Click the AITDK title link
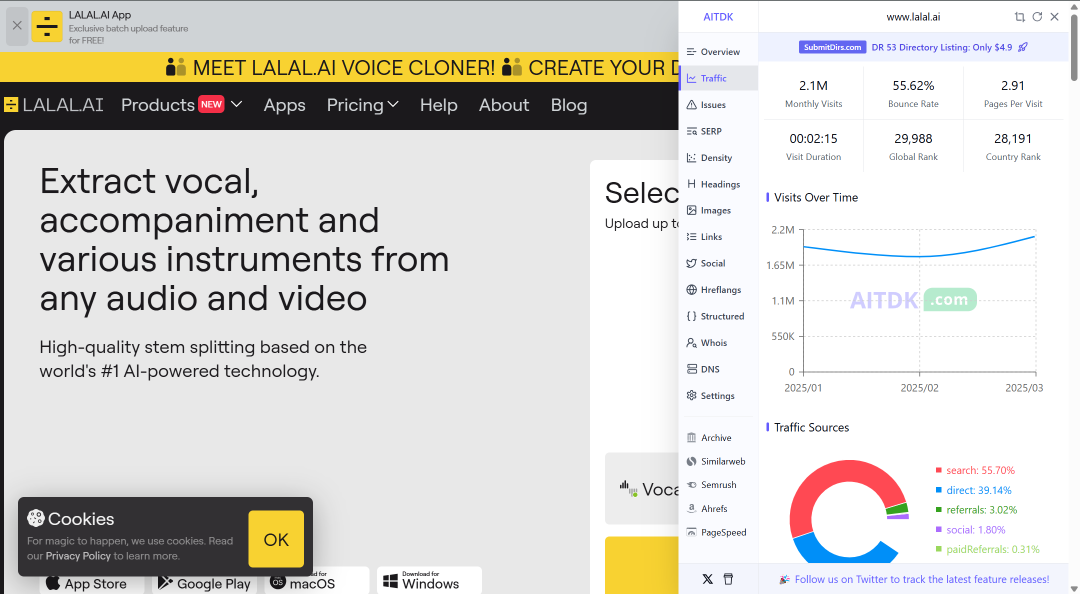 (x=718, y=17)
